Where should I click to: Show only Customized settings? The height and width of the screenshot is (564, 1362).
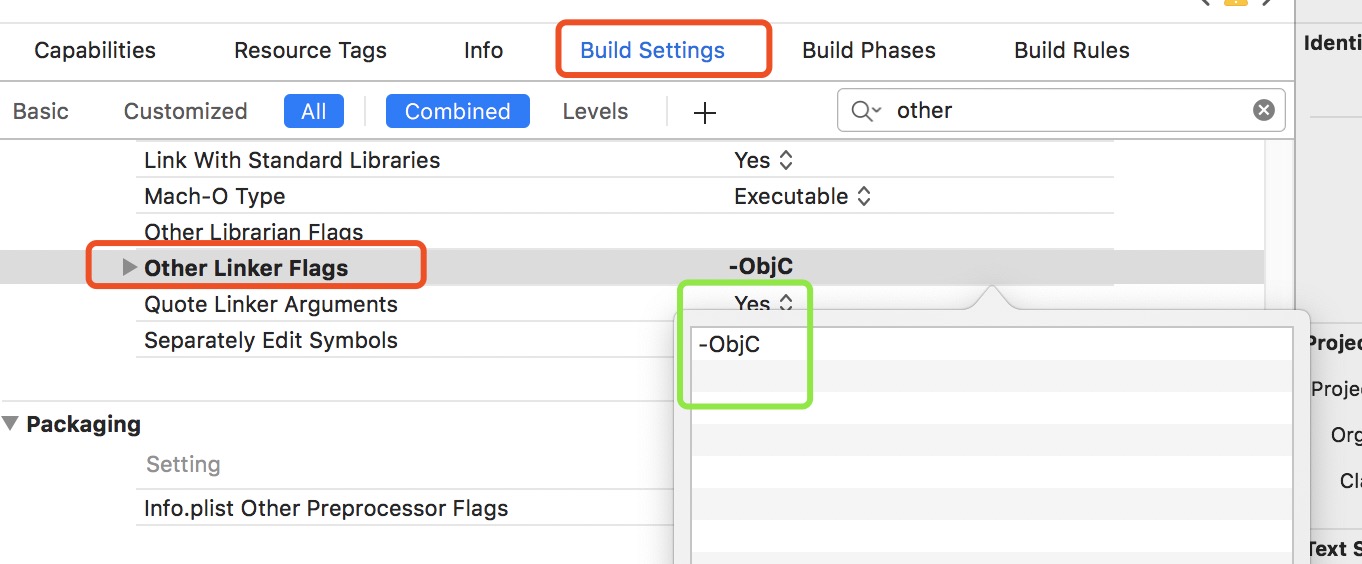pyautogui.click(x=185, y=111)
